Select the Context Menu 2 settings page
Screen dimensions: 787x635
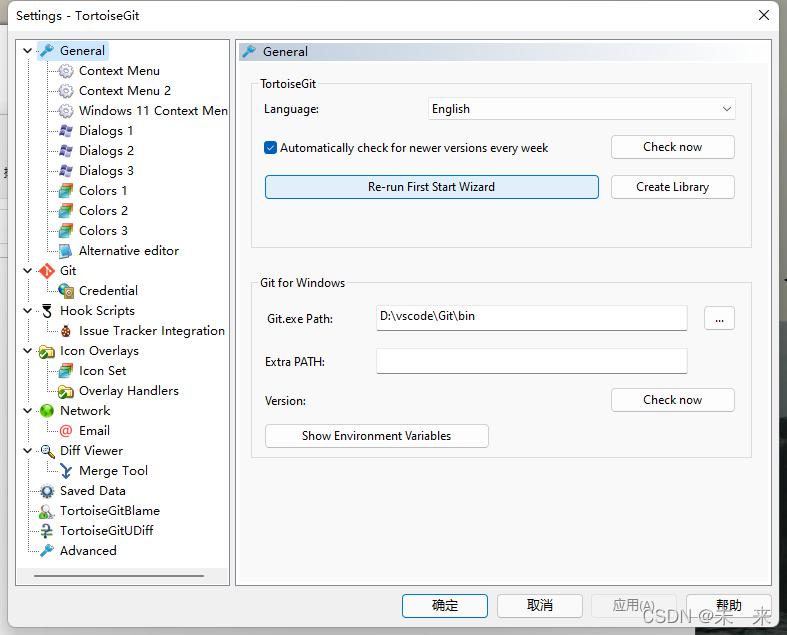pyautogui.click(x=125, y=91)
